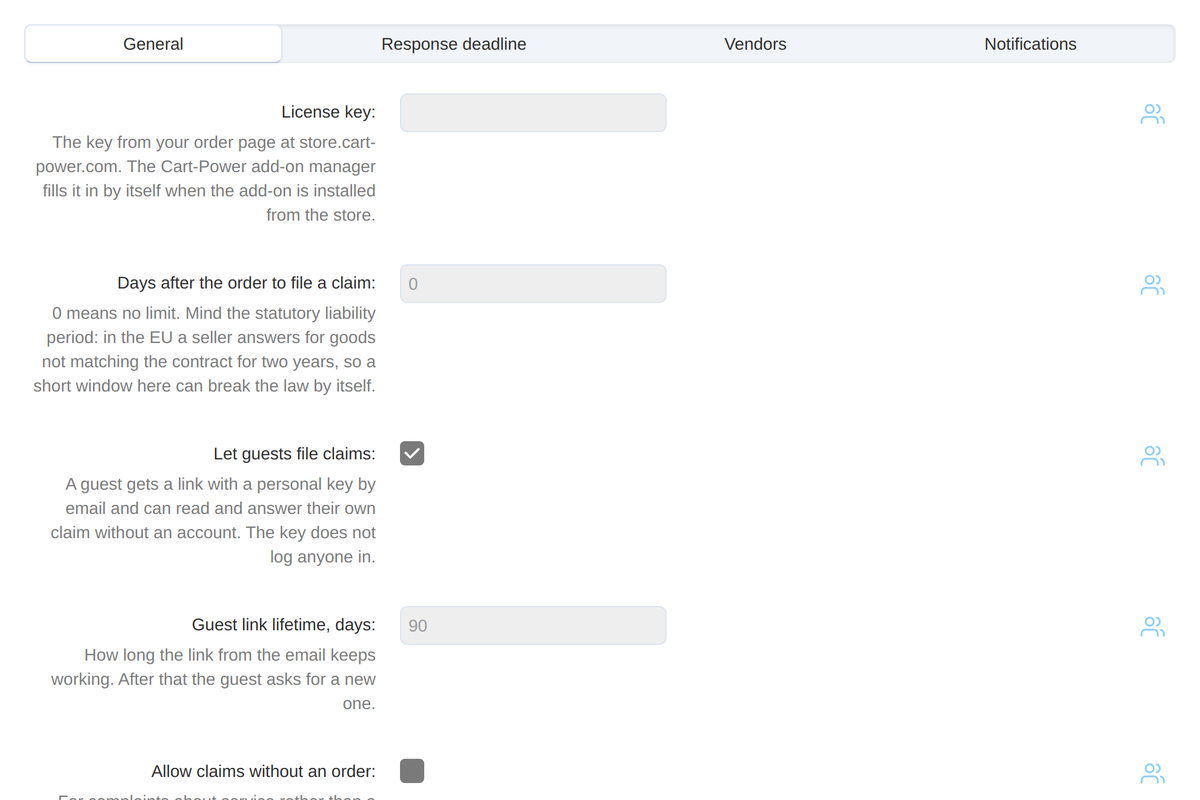Viewport: 1200px width, 800px height.
Task: Click the text starting "0 means no limit"
Action: (205, 349)
